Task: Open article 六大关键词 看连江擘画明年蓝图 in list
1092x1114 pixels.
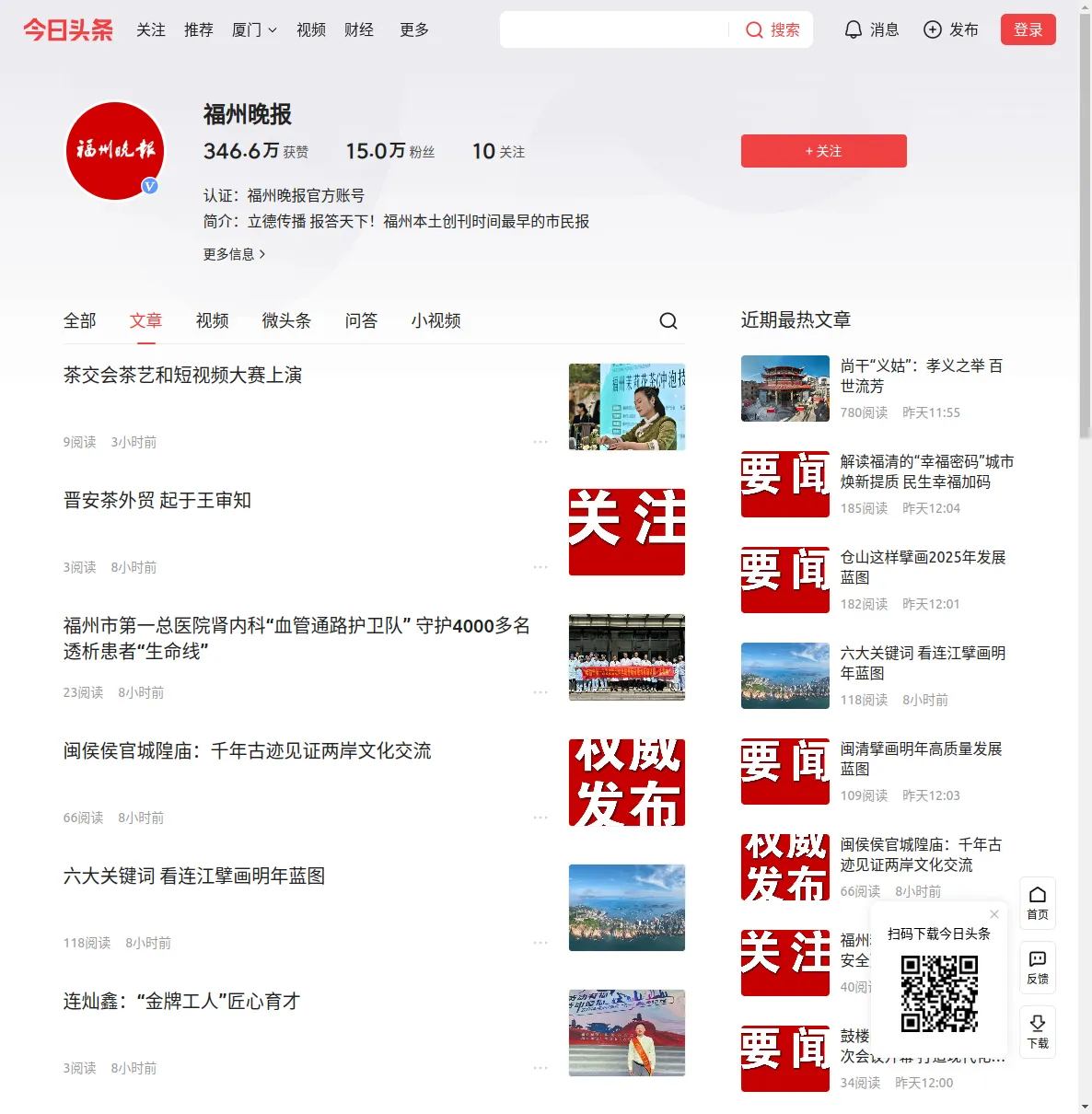Action: (194, 876)
